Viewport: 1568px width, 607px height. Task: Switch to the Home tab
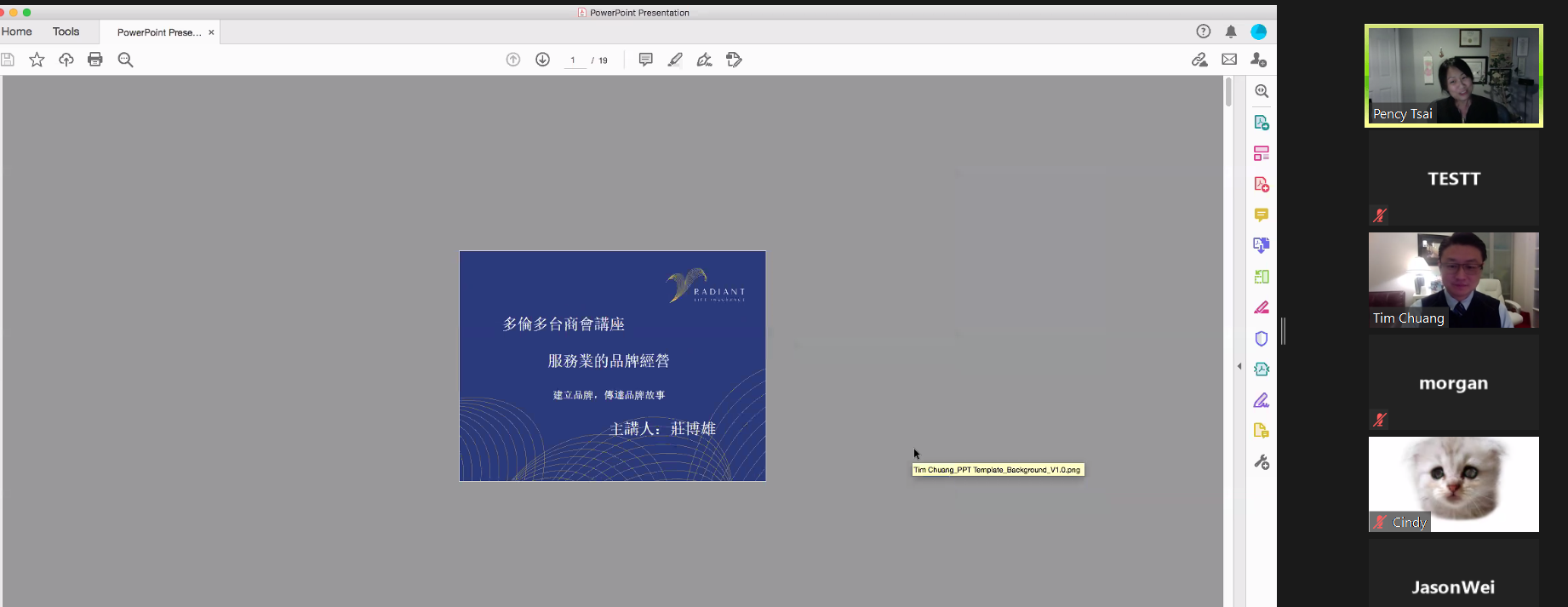coord(17,31)
